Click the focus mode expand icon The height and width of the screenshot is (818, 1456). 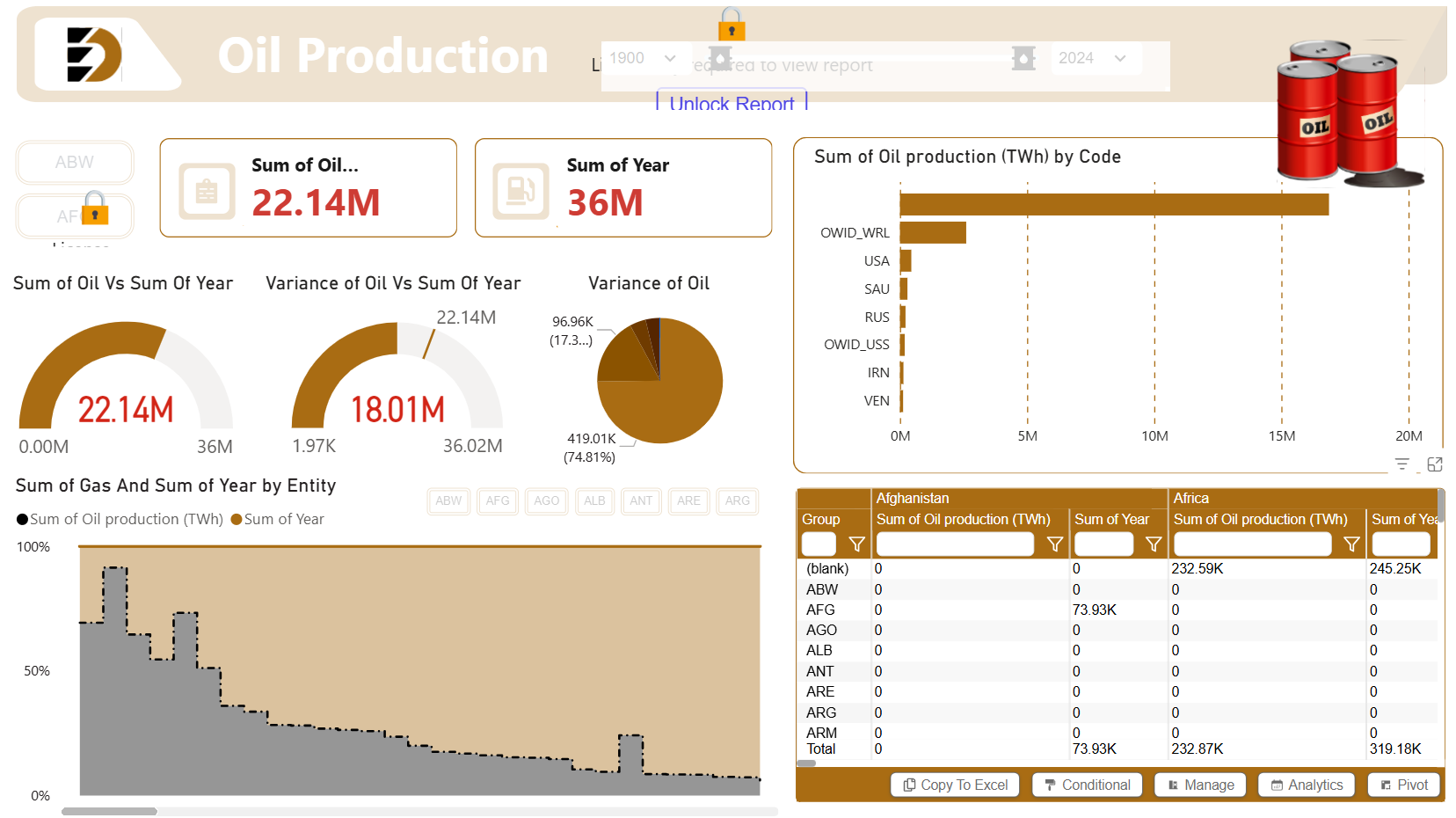click(x=1435, y=464)
